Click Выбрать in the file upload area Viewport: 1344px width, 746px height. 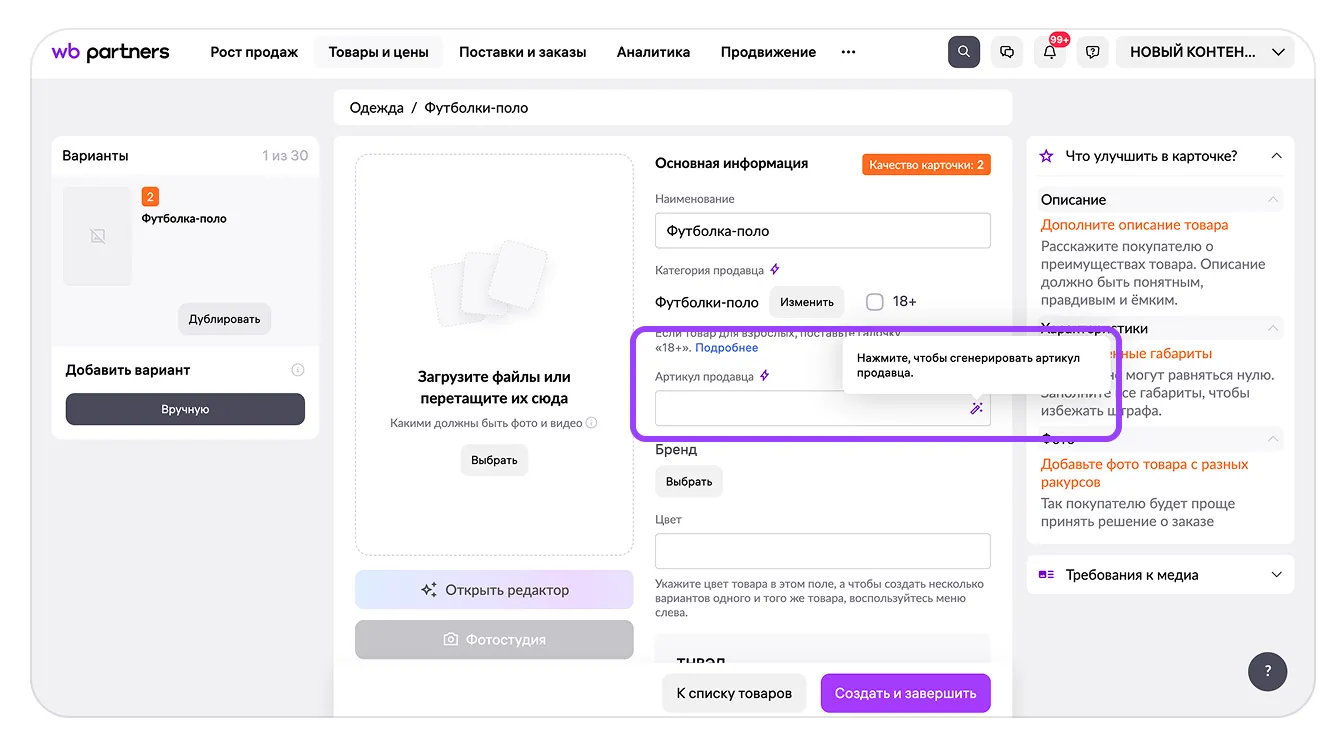click(x=494, y=460)
